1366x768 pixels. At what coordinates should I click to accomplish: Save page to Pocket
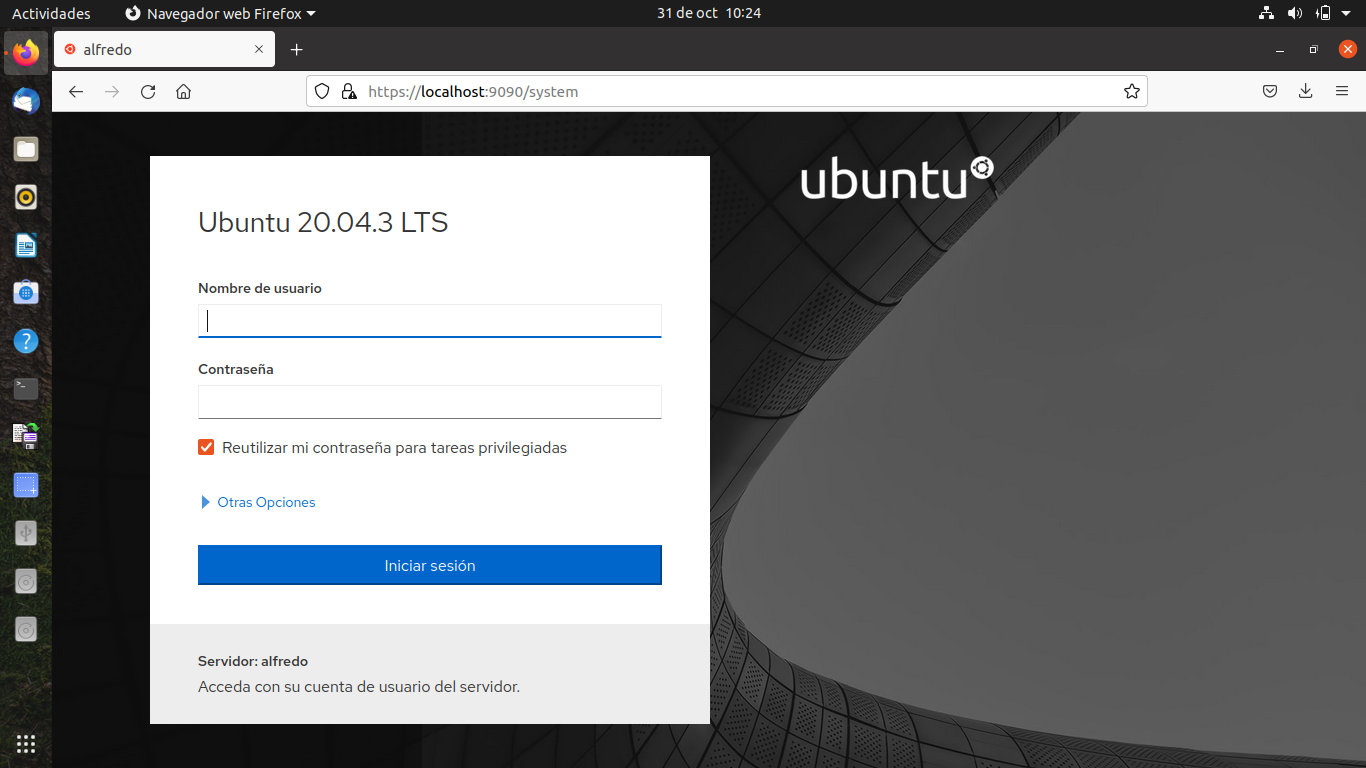(1270, 91)
